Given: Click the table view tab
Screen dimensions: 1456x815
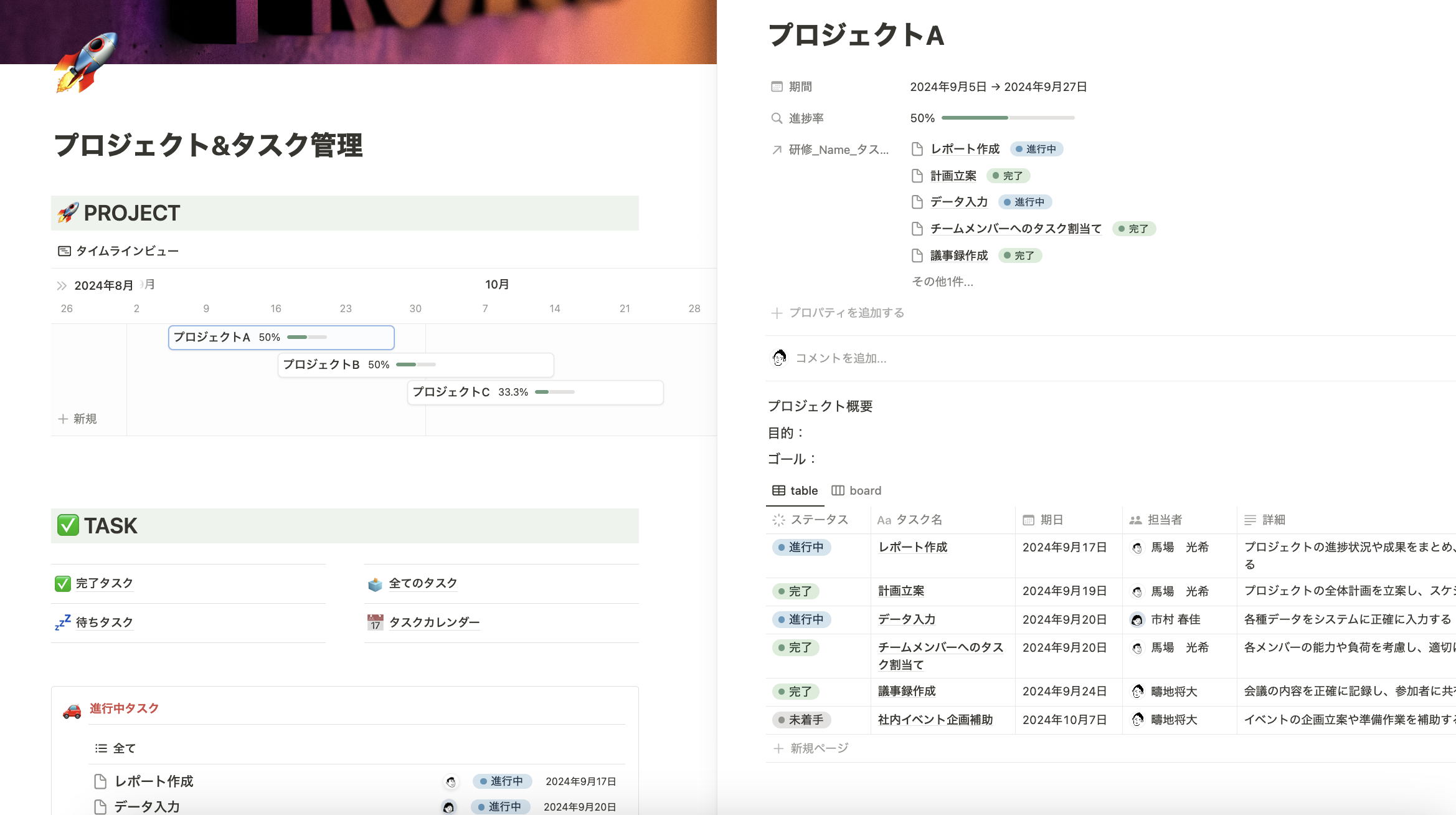Looking at the screenshot, I should (795, 491).
